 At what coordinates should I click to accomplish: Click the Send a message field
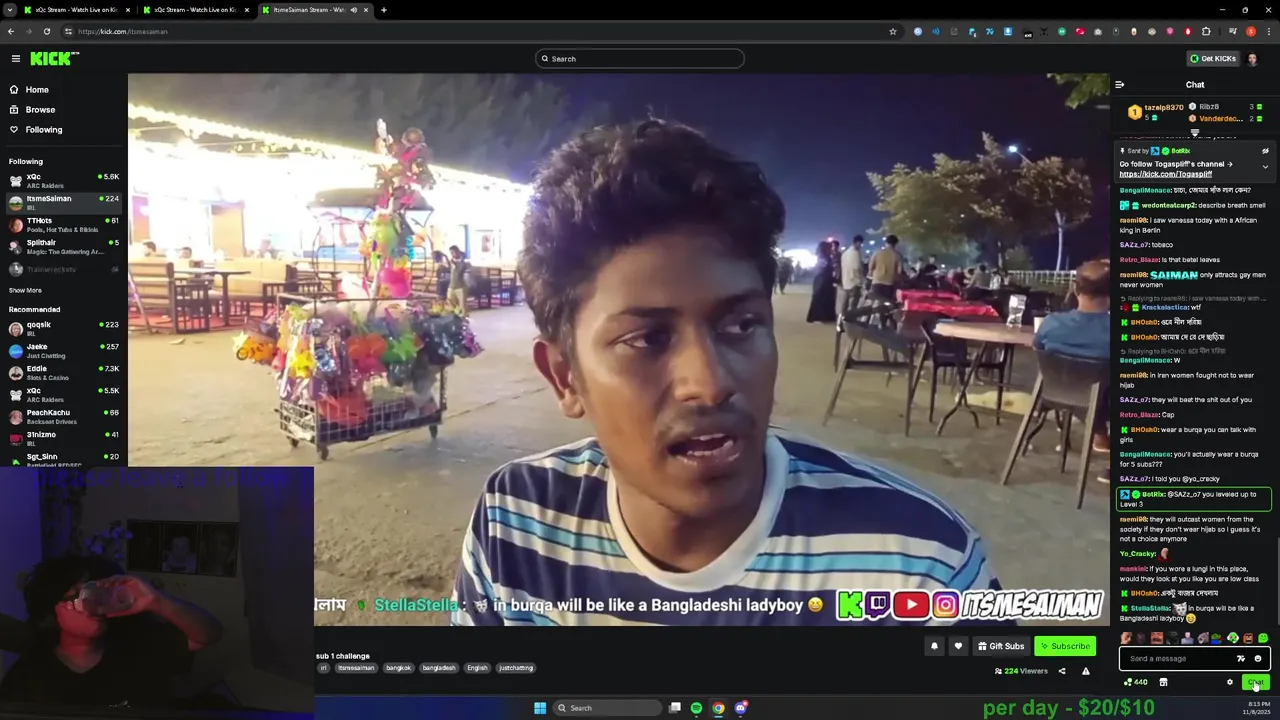point(1178,658)
